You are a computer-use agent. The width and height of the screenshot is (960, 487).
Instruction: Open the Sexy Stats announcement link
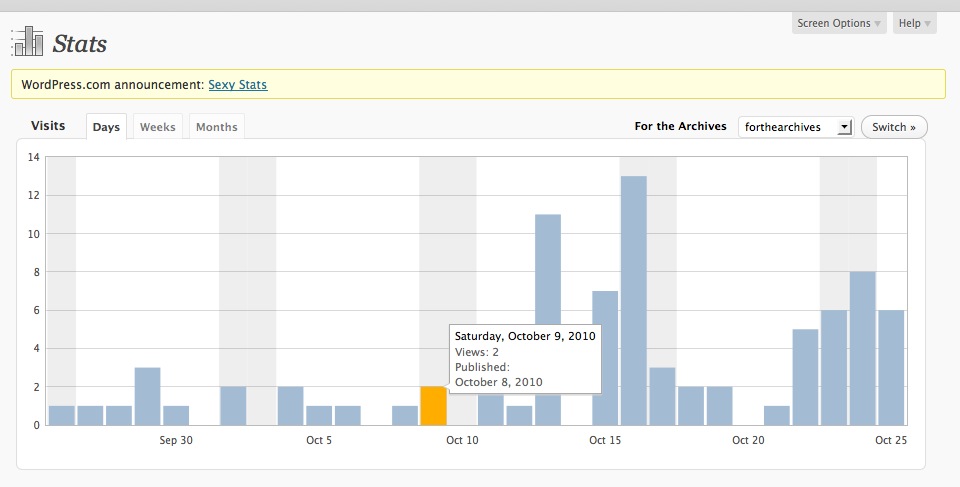pyautogui.click(x=237, y=85)
